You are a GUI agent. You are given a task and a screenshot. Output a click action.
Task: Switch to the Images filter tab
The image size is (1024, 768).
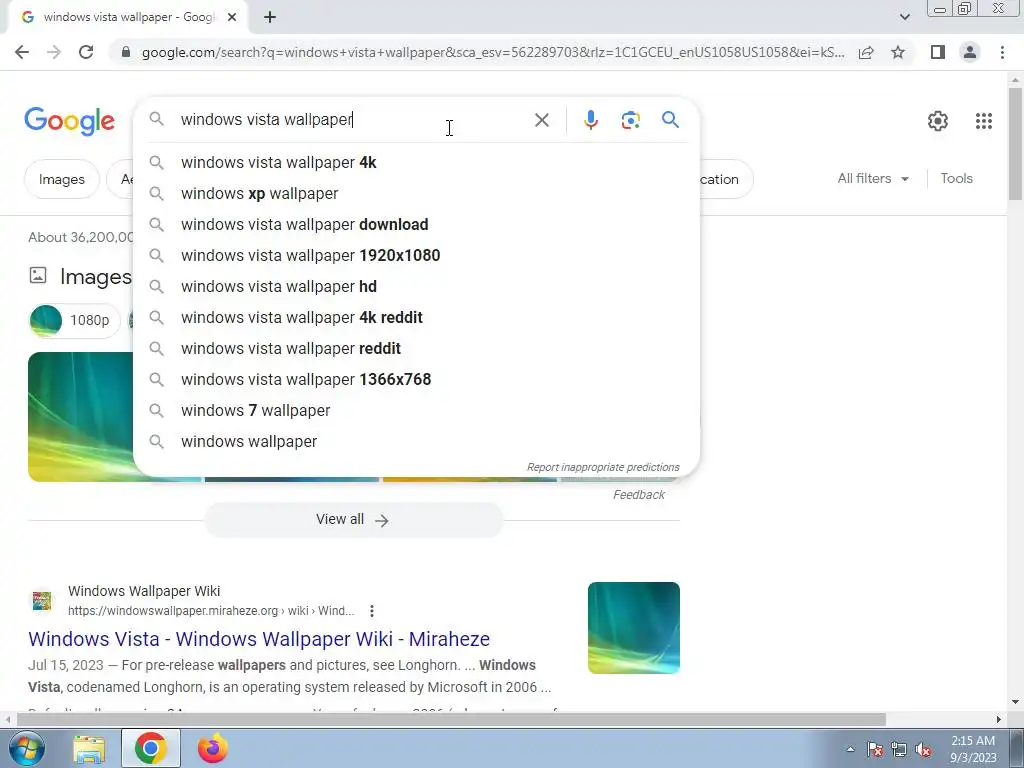[x=62, y=179]
